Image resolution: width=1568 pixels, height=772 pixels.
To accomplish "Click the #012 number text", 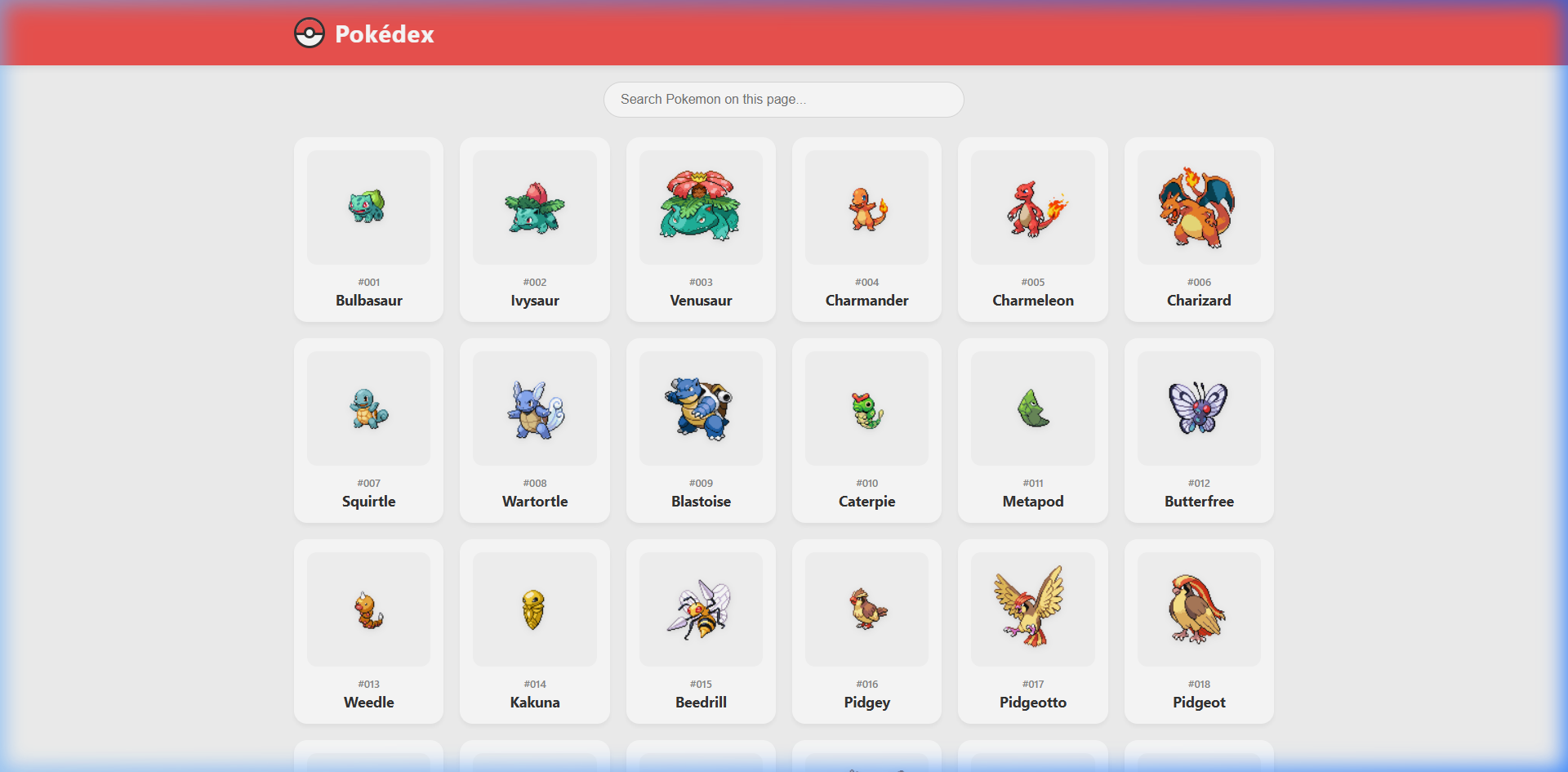I will [1199, 484].
